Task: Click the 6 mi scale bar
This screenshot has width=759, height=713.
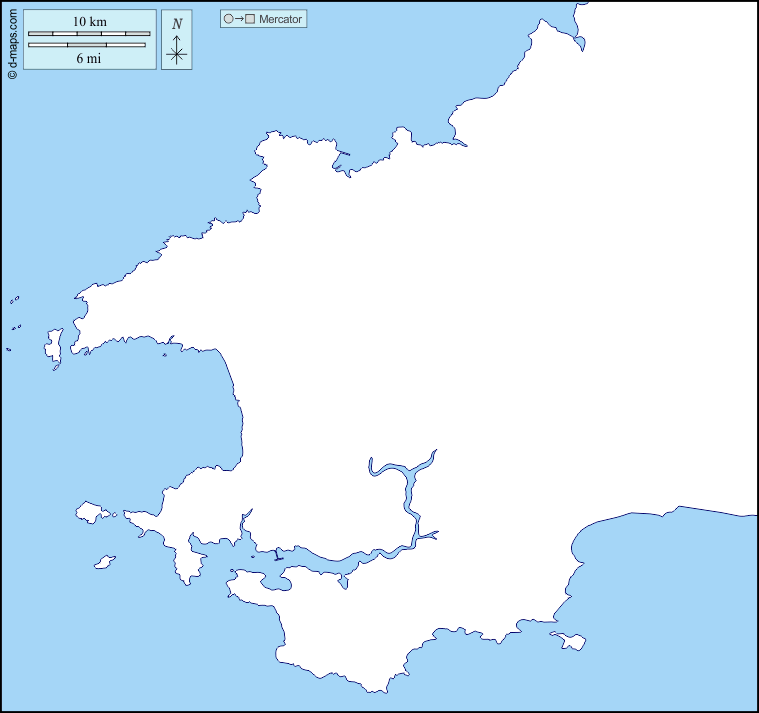Action: click(86, 45)
